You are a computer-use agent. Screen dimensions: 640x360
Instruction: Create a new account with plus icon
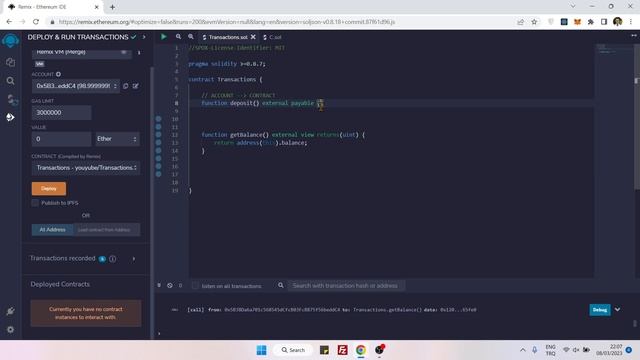(58, 74)
